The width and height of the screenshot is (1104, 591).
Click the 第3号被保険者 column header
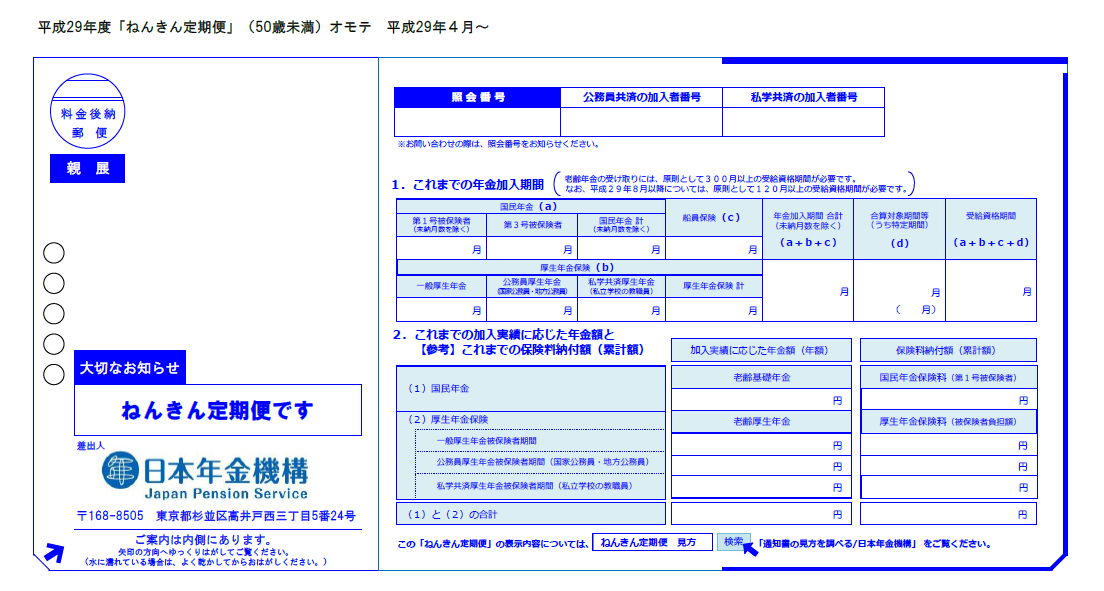tap(532, 225)
